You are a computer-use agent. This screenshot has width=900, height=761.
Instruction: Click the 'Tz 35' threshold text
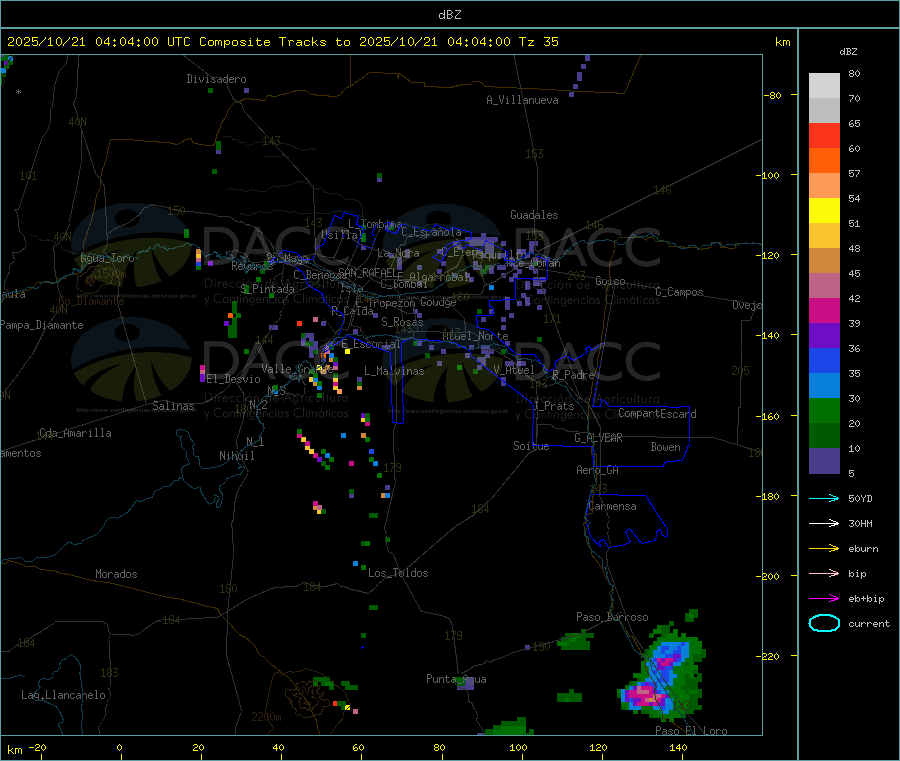pyautogui.click(x=538, y=42)
